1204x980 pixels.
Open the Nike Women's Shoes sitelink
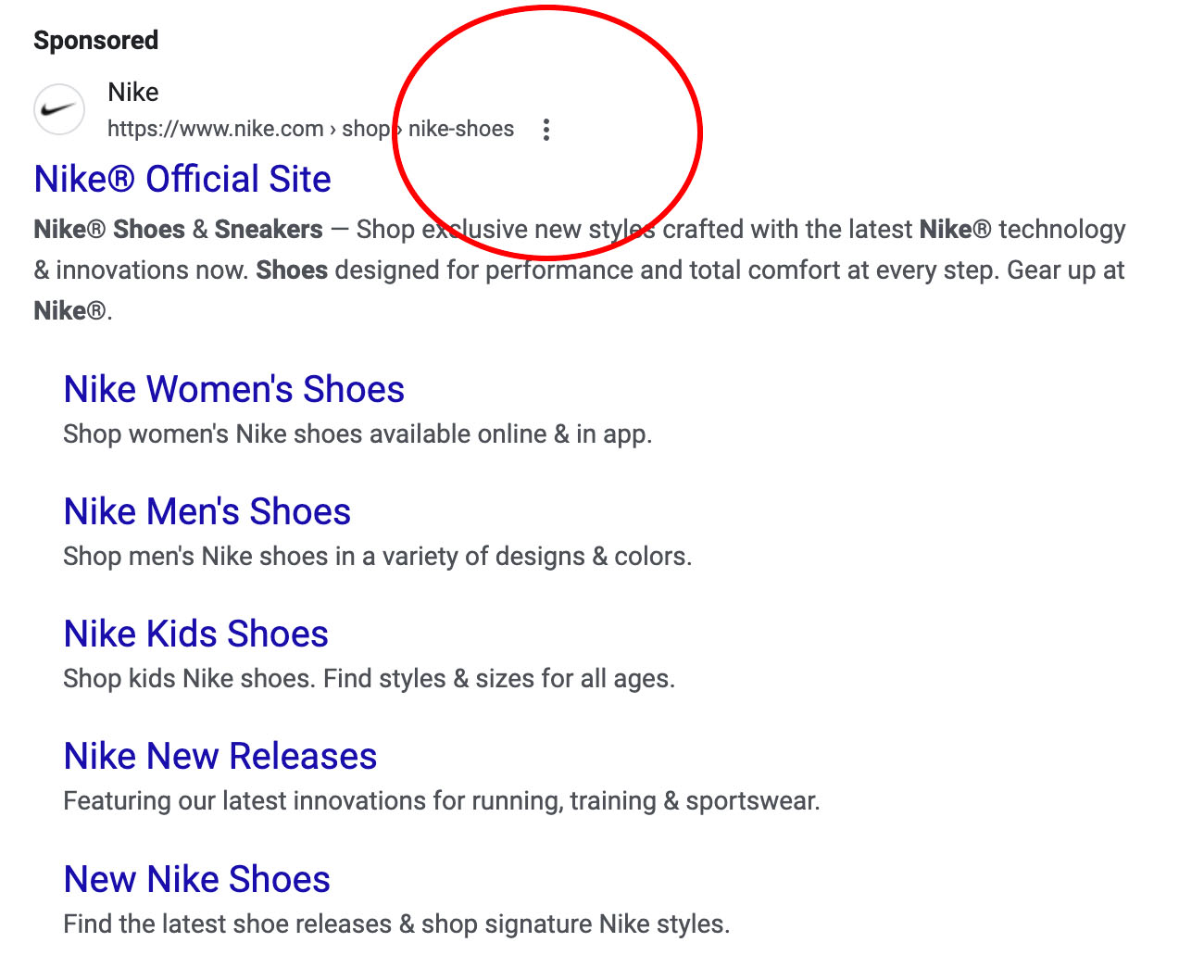click(x=234, y=389)
